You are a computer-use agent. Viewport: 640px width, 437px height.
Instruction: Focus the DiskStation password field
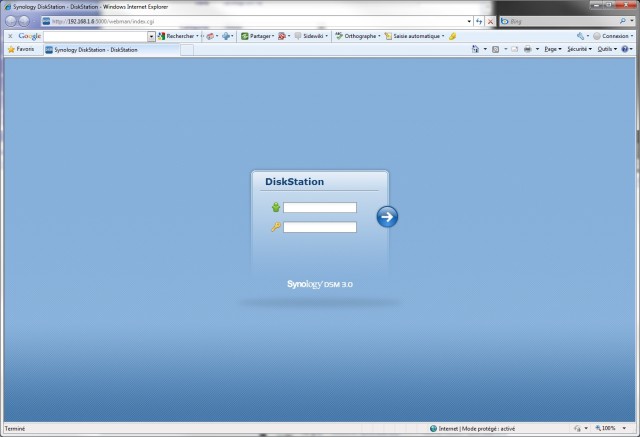pyautogui.click(x=320, y=227)
